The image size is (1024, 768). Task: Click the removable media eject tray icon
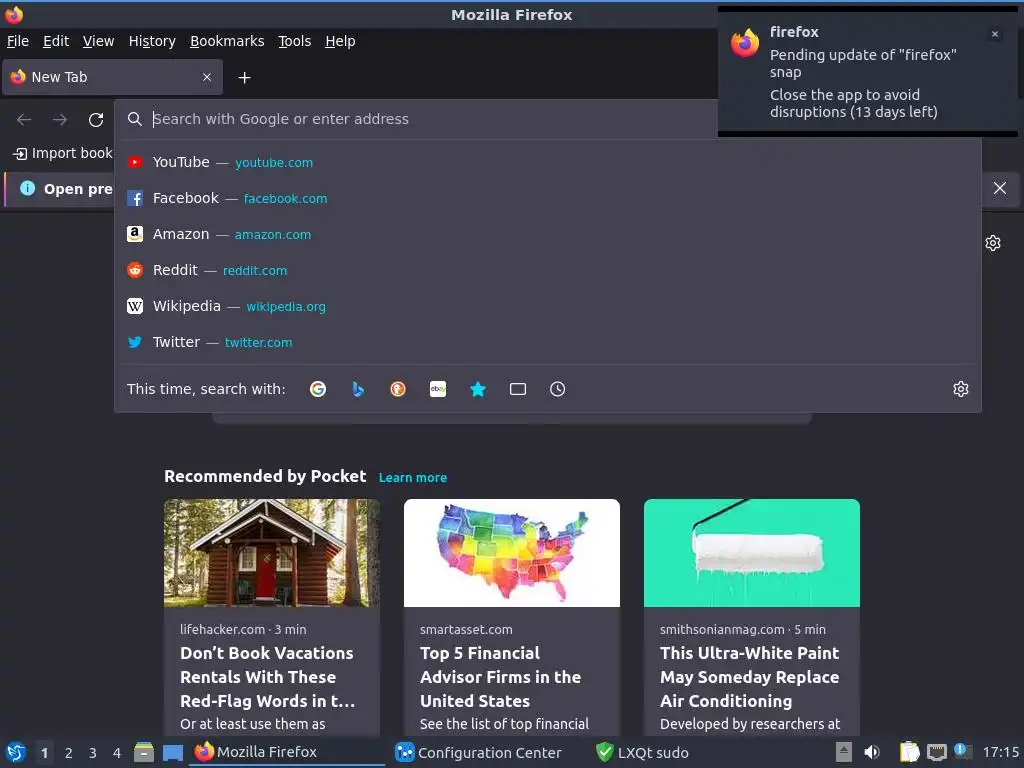point(844,752)
